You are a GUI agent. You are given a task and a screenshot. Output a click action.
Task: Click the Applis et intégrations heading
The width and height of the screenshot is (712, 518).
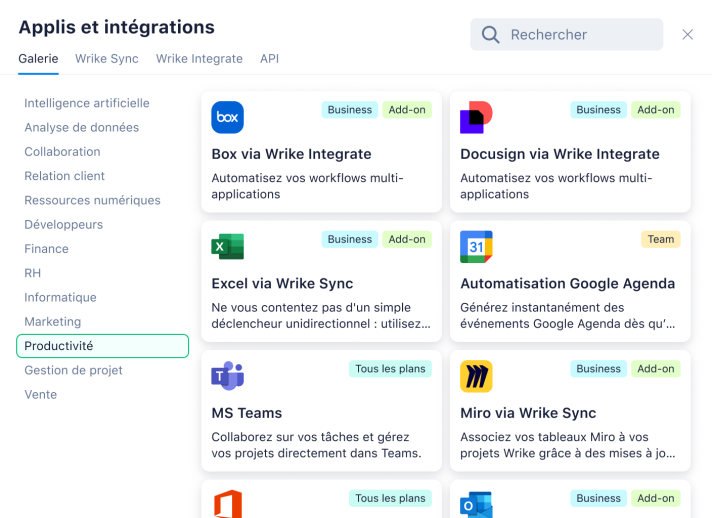(117, 27)
